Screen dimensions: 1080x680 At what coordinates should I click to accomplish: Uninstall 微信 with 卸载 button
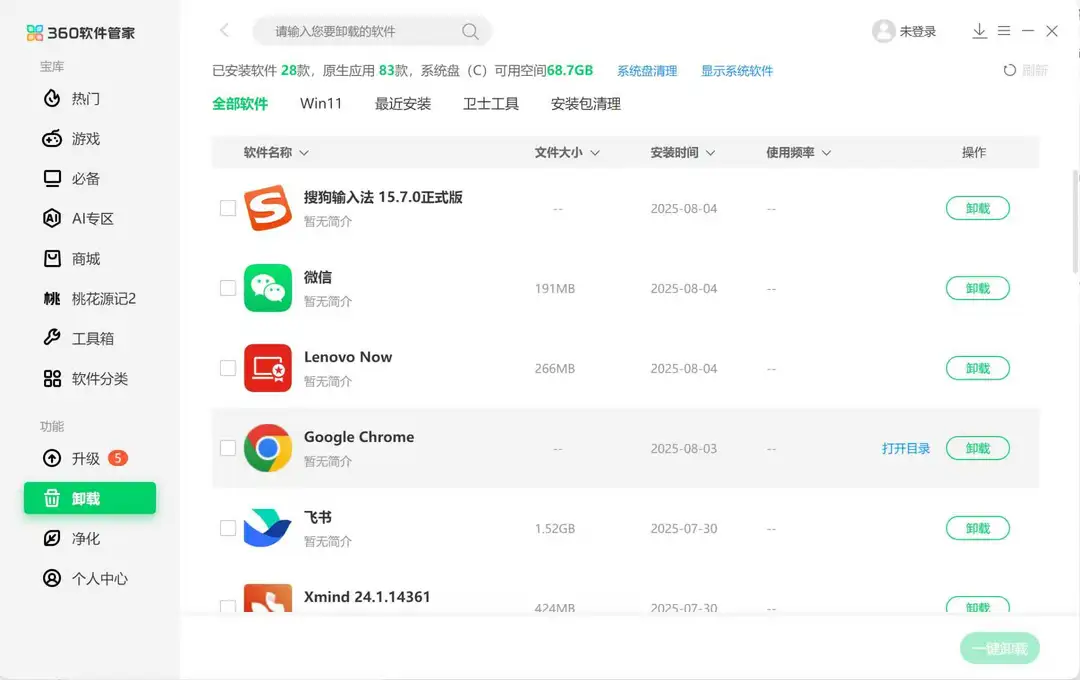point(977,288)
